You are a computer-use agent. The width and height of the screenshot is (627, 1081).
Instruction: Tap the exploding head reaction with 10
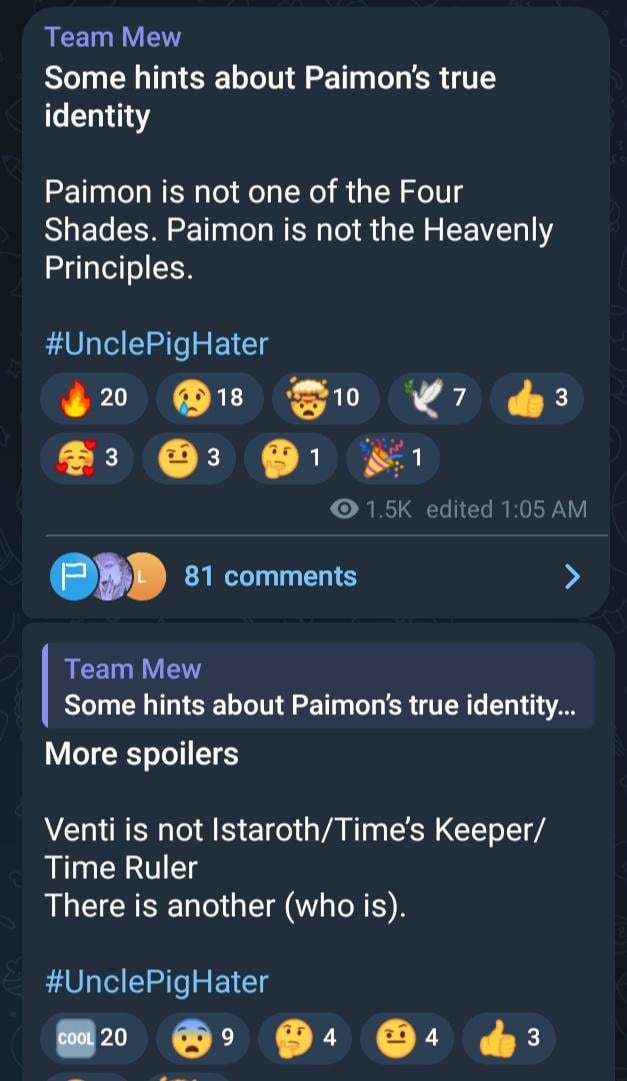pos(324,397)
